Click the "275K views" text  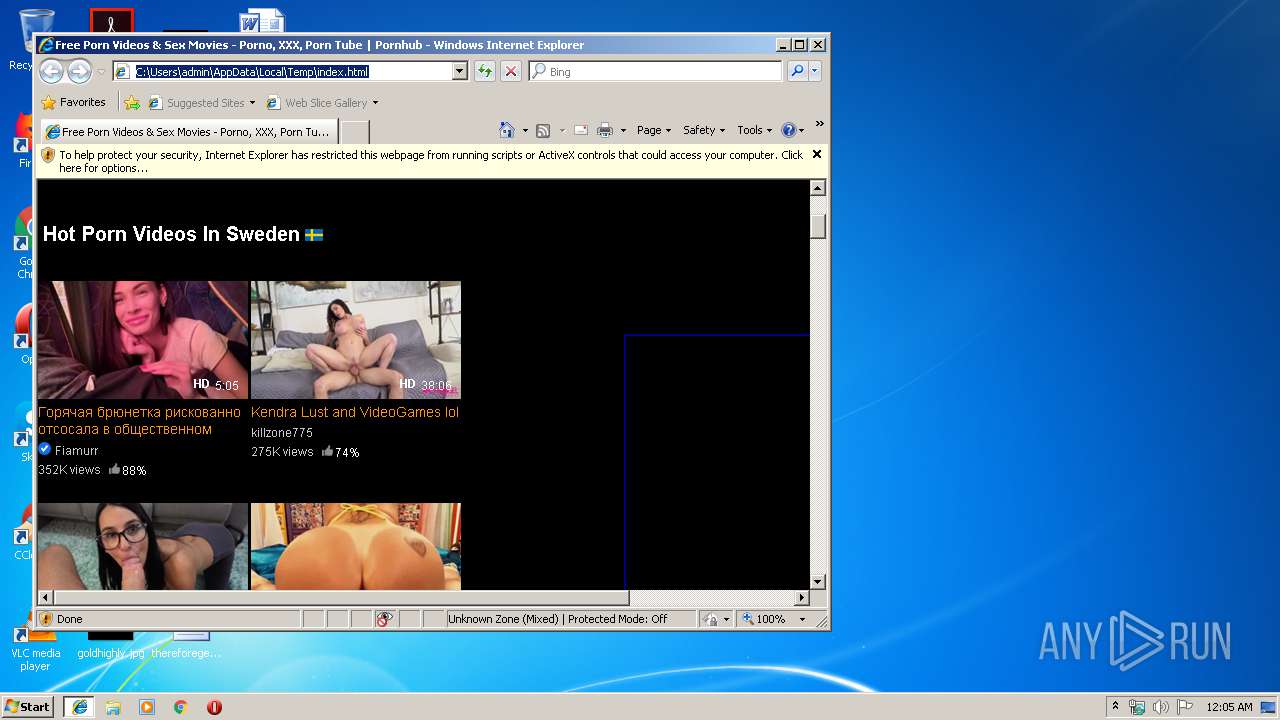point(282,452)
